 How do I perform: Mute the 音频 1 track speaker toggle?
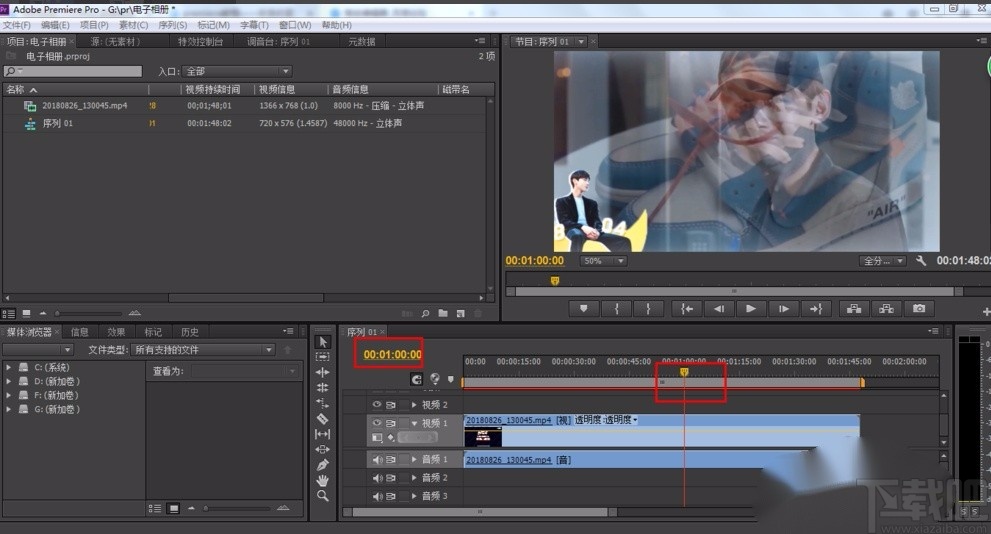tap(377, 460)
